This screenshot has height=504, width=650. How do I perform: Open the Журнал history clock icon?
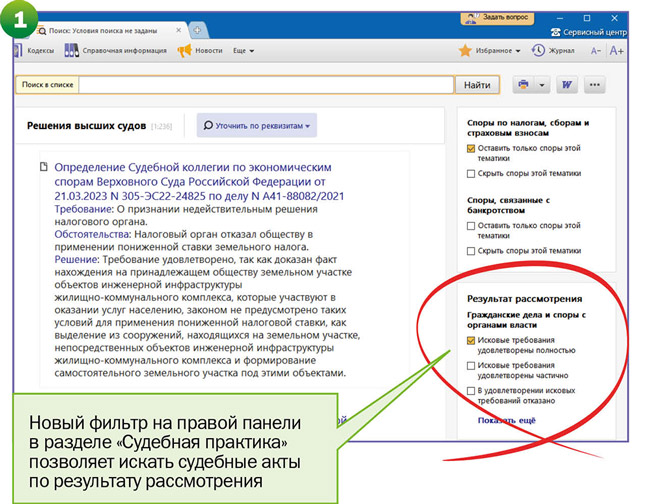(538, 50)
